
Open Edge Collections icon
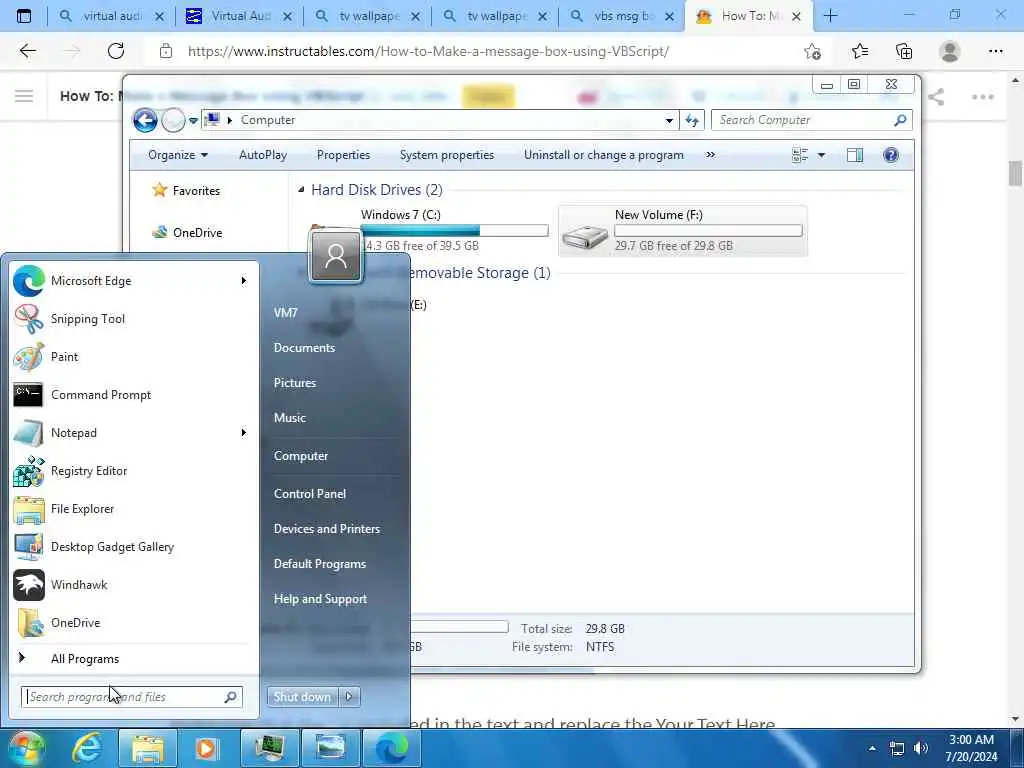(904, 51)
